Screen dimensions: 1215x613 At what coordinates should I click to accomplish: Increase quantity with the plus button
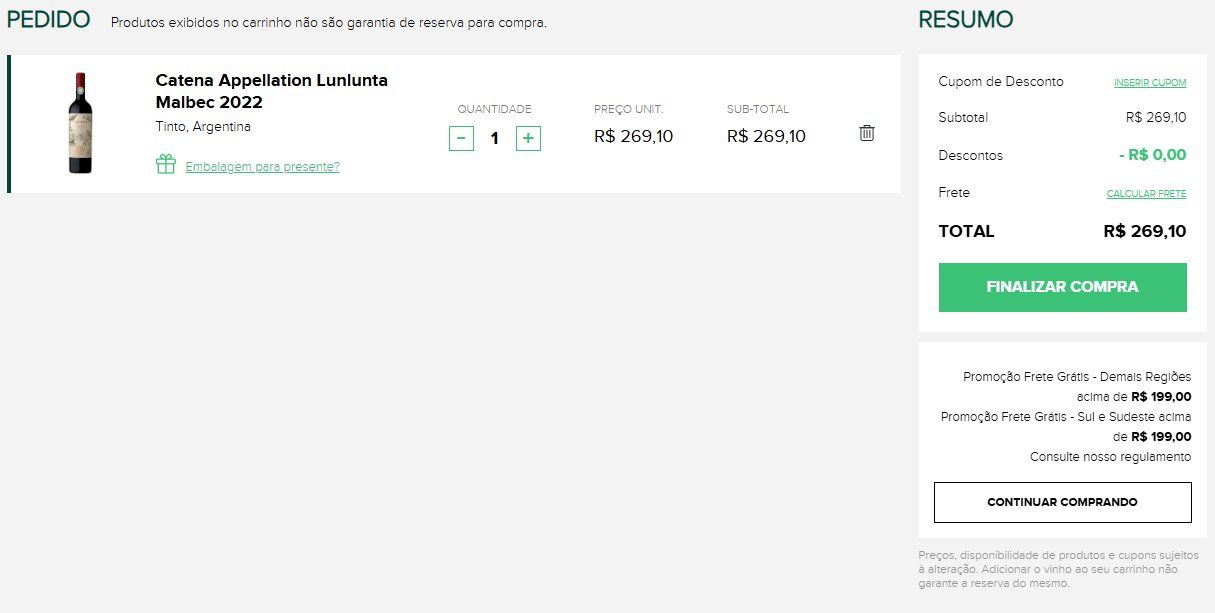coord(528,138)
